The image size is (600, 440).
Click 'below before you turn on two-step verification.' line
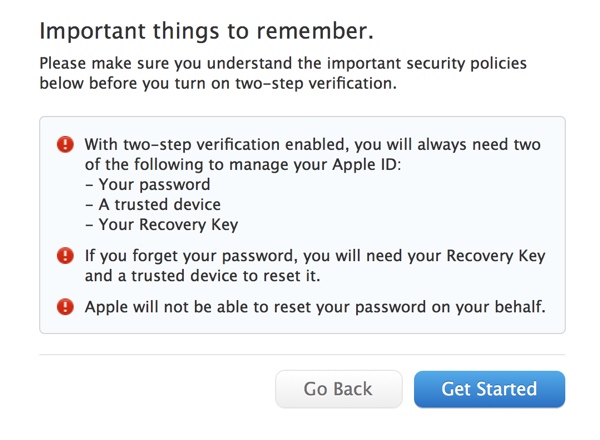pyautogui.click(x=218, y=84)
